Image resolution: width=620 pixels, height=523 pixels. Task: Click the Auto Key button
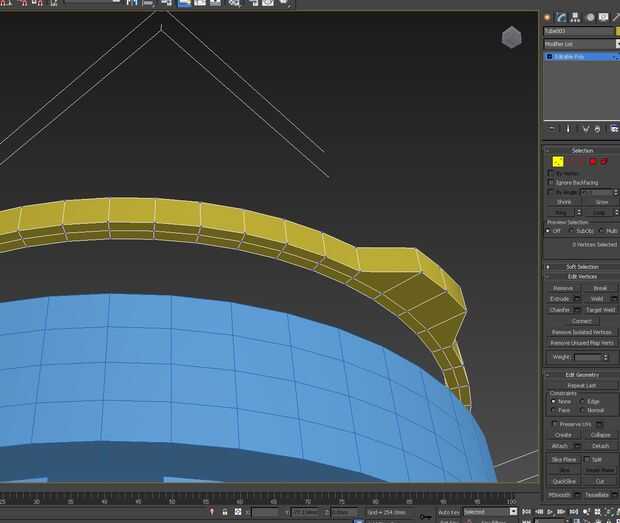click(x=448, y=512)
